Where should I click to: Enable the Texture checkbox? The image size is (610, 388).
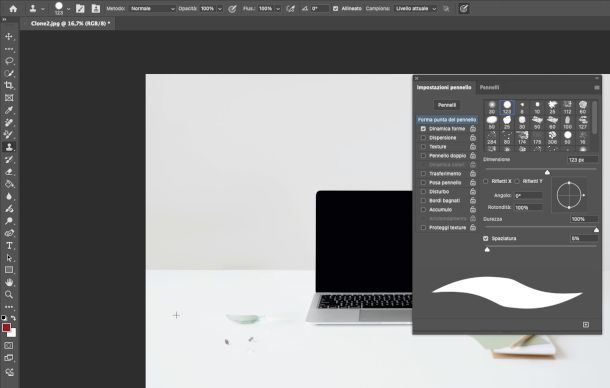pos(423,147)
